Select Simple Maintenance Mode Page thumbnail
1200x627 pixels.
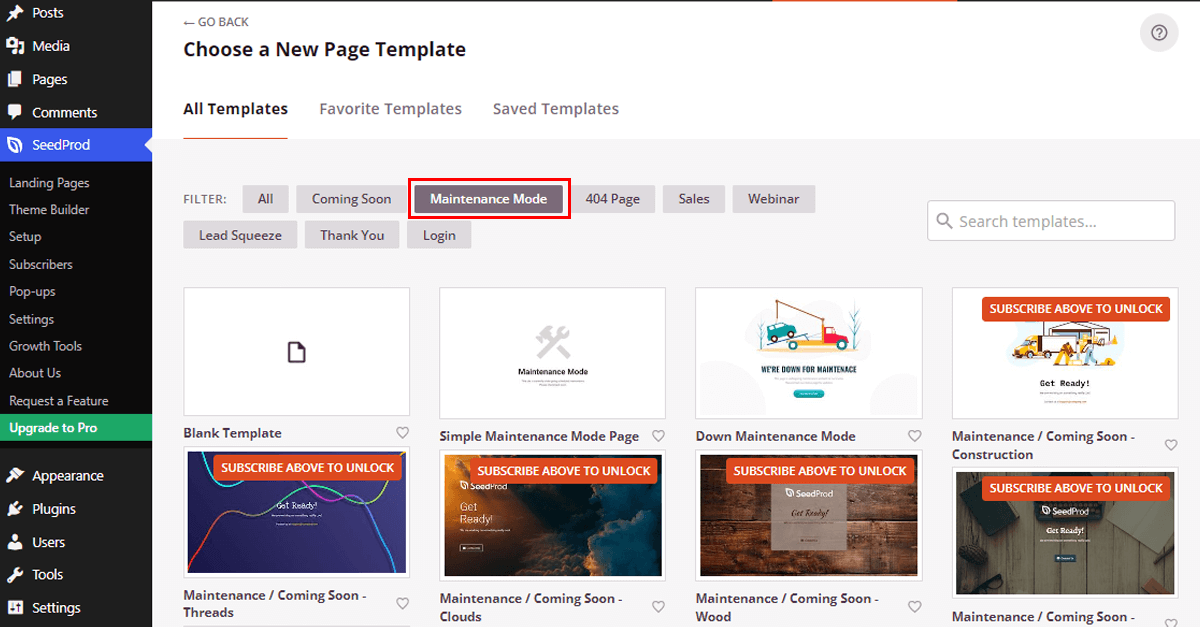click(553, 353)
